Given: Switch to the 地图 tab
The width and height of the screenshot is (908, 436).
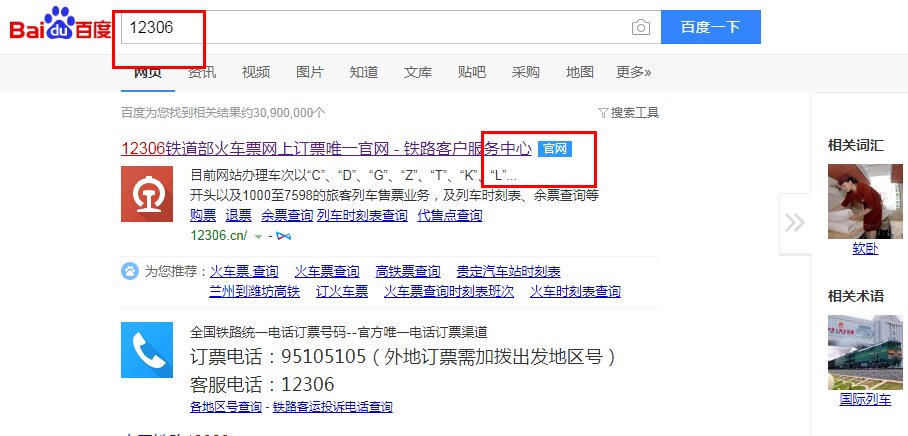Looking at the screenshot, I should tap(580, 72).
